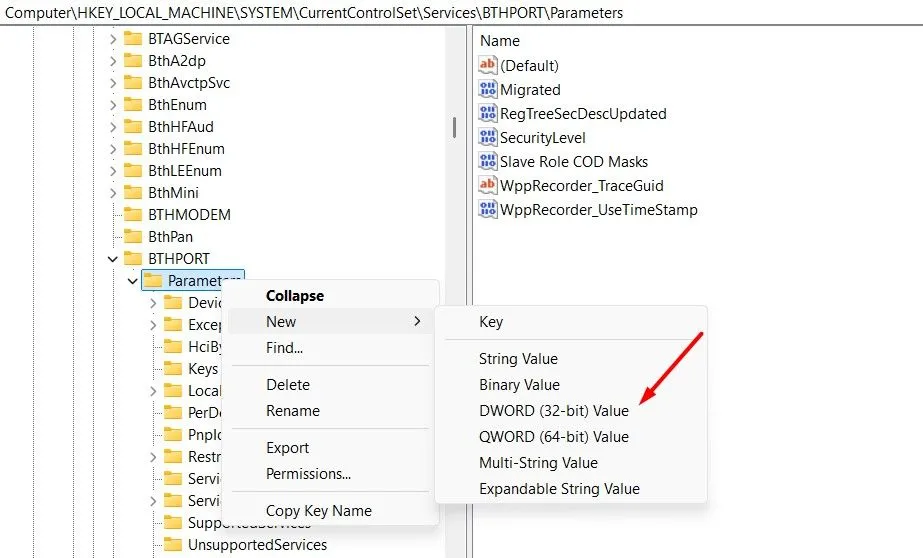Click the UnsupportedServices folder icon

(x=172, y=545)
